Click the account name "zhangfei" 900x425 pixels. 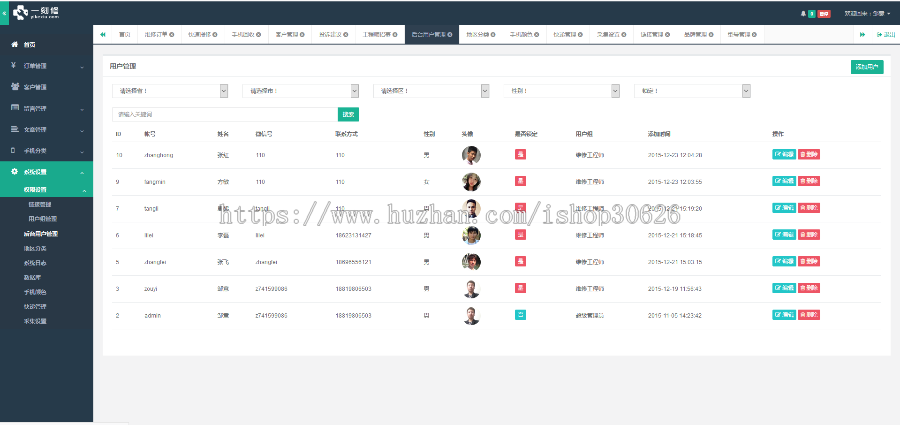156,262
